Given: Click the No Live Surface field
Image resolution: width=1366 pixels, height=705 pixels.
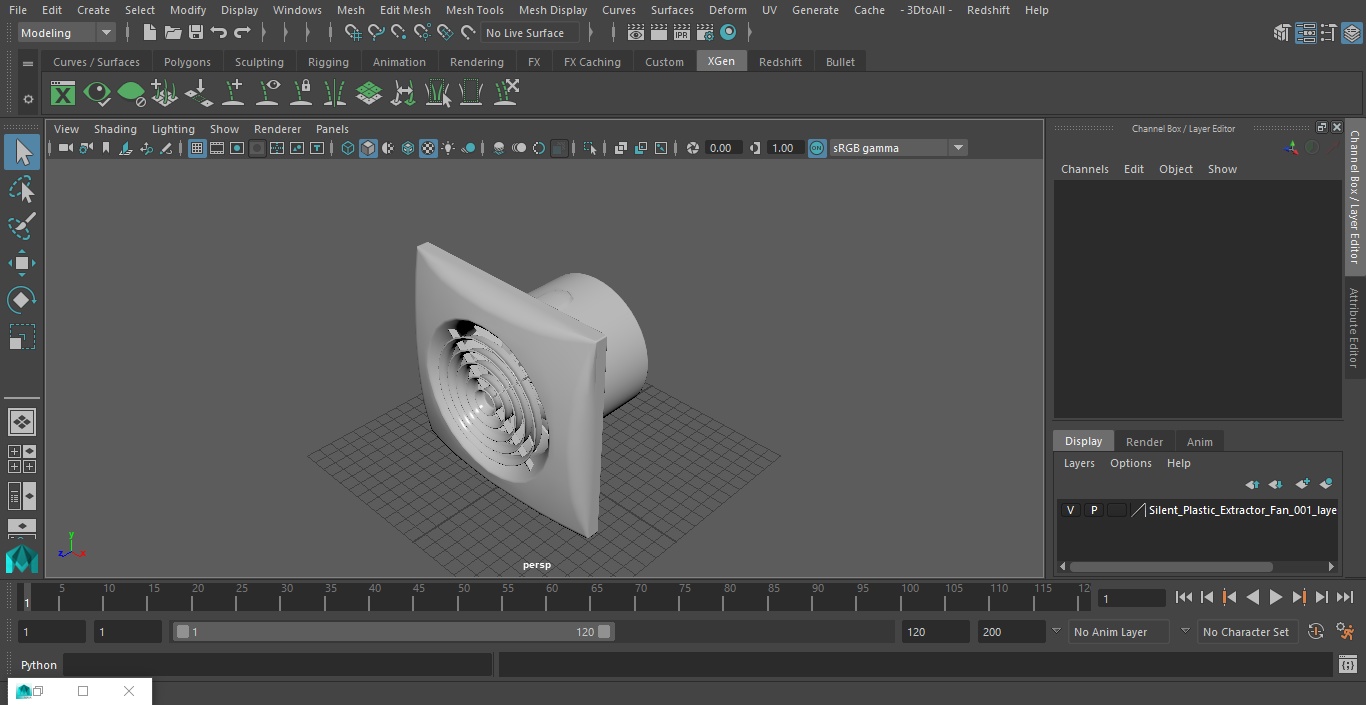Looking at the screenshot, I should pos(529,33).
